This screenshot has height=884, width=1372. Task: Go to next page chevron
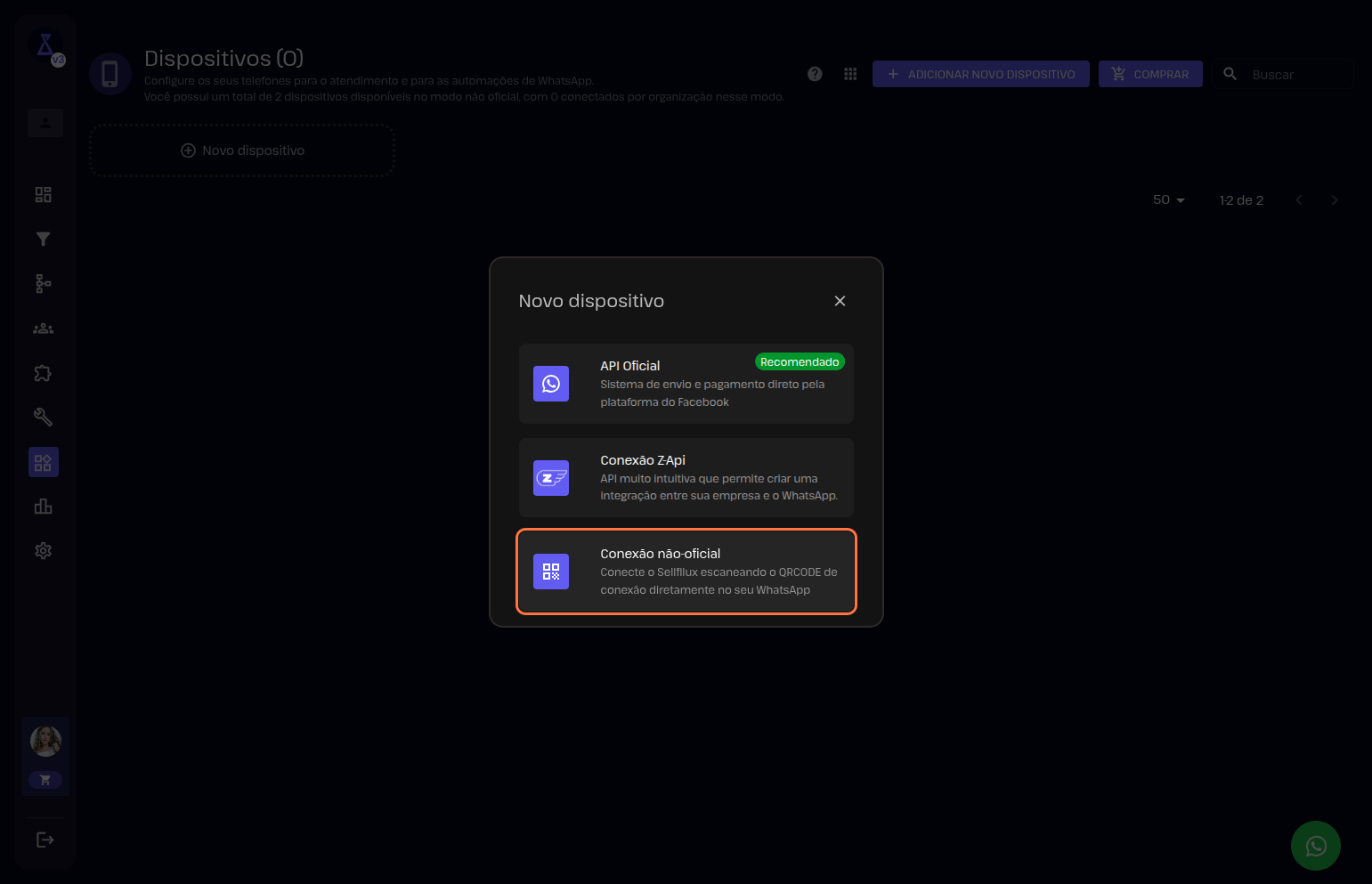(x=1334, y=200)
